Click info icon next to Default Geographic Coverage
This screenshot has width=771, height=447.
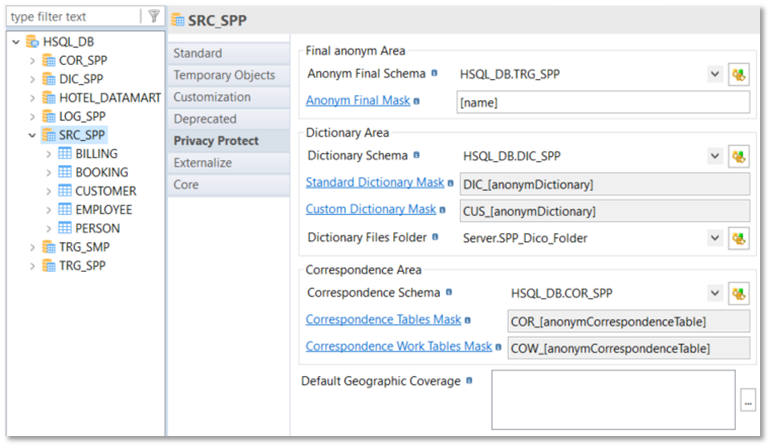click(x=469, y=381)
